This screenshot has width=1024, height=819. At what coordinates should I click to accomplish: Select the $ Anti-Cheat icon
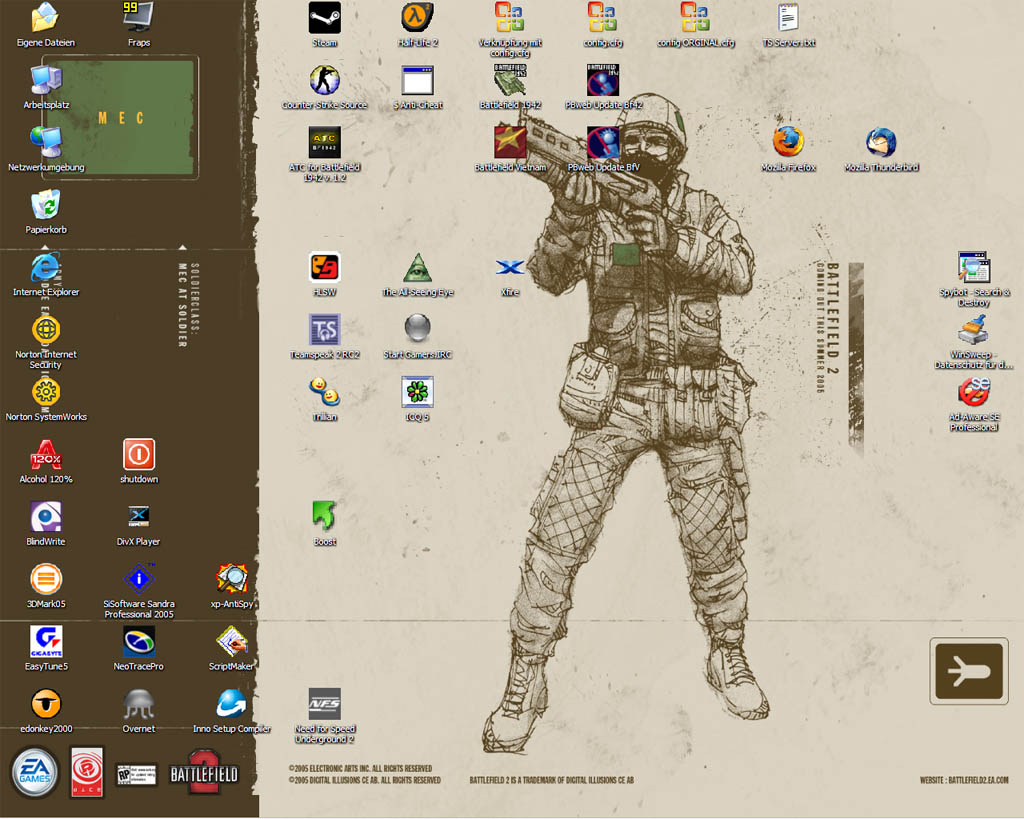[x=417, y=80]
